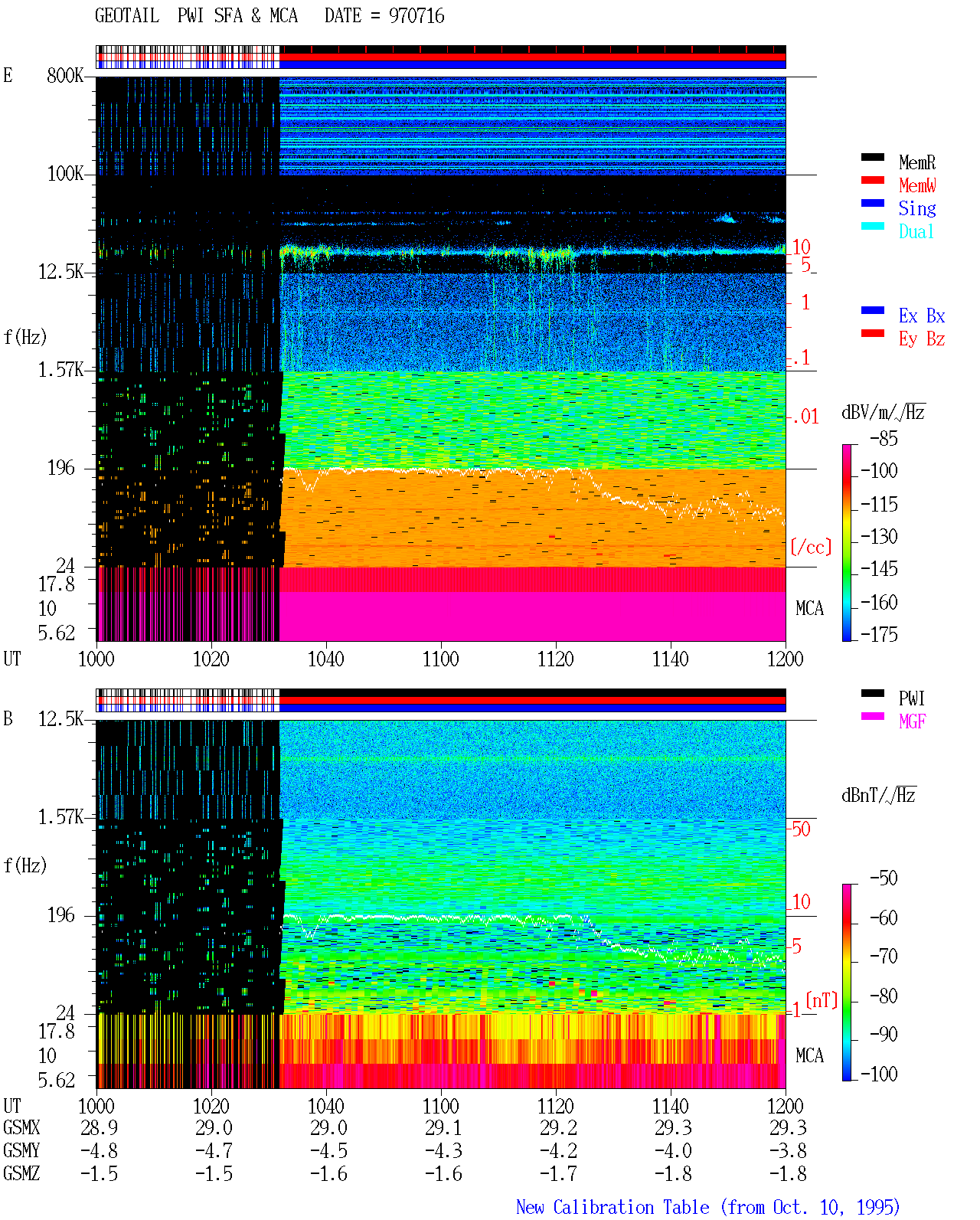
Task: Click the New Calibration Table note
Action: [708, 1207]
